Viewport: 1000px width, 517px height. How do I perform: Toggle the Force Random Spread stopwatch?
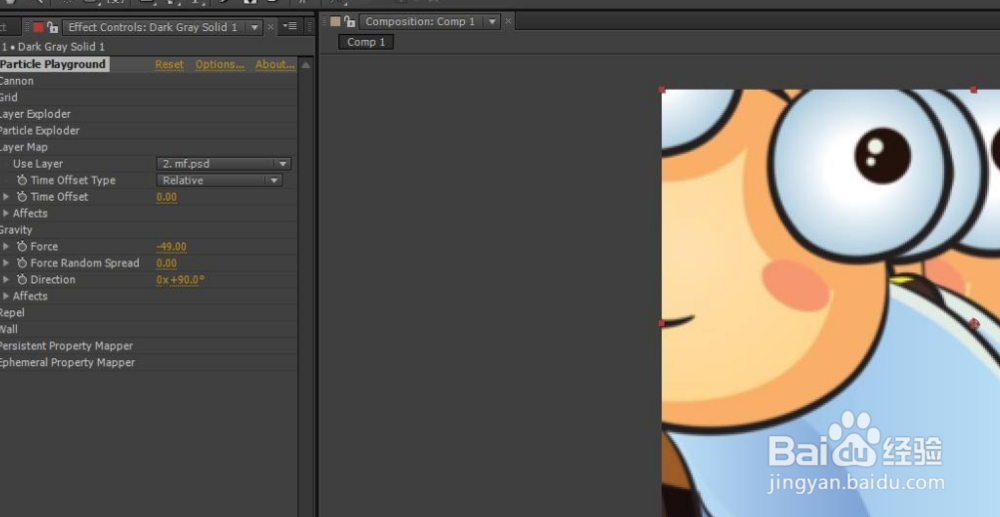(22, 263)
